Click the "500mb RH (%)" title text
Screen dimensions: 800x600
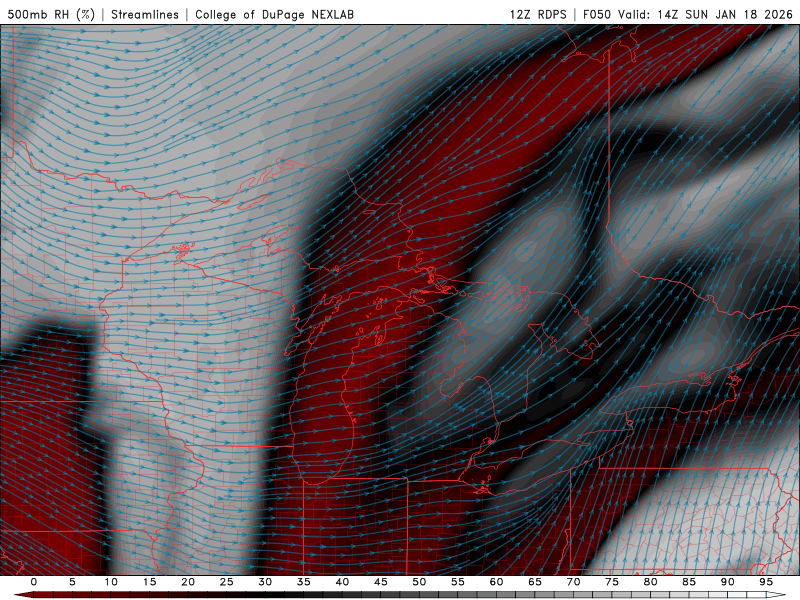pyautogui.click(x=51, y=14)
